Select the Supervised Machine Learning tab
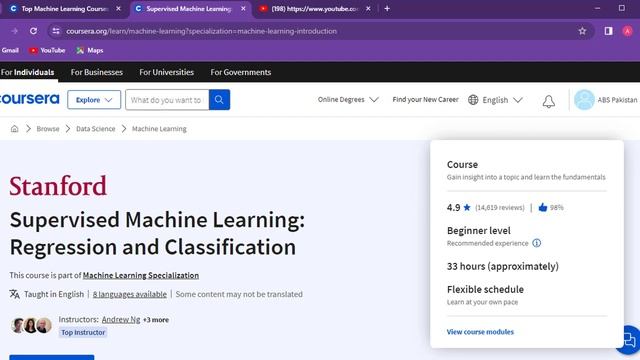Screen dimensions: 640x360 coord(190,9)
